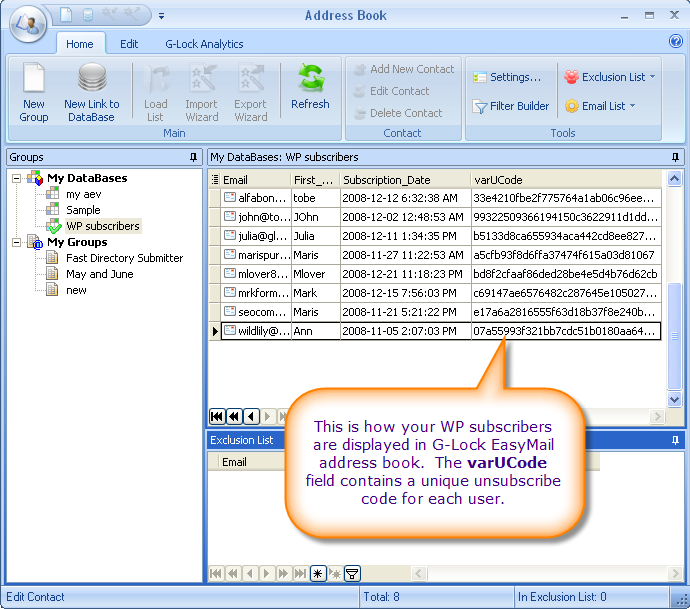The height and width of the screenshot is (609, 690).
Task: Switch to the Home tab
Action: (80, 44)
